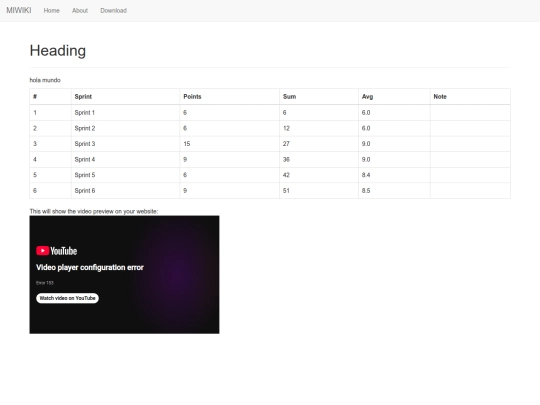This screenshot has height=405, width=540.
Task: Click Avg value 8.4 in Sprint 5 row
Action: click(x=366, y=175)
